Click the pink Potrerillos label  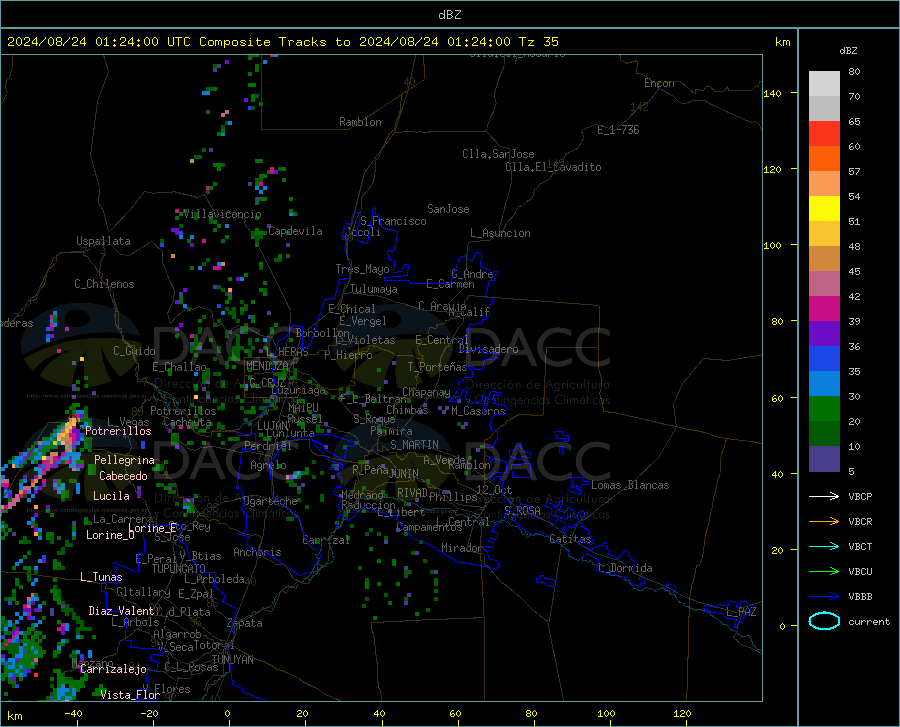click(118, 431)
